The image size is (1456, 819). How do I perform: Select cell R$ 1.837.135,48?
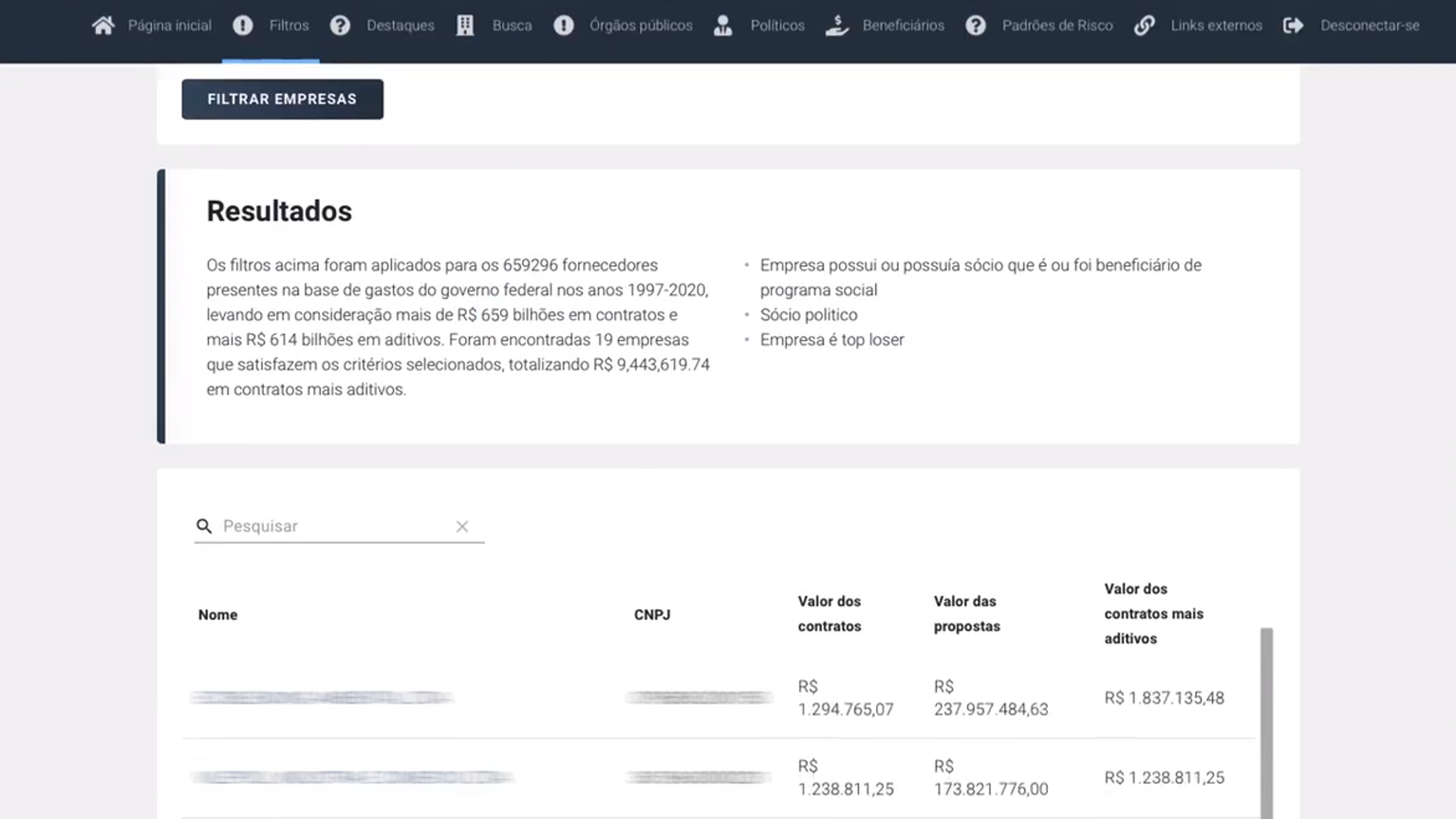pyautogui.click(x=1164, y=698)
